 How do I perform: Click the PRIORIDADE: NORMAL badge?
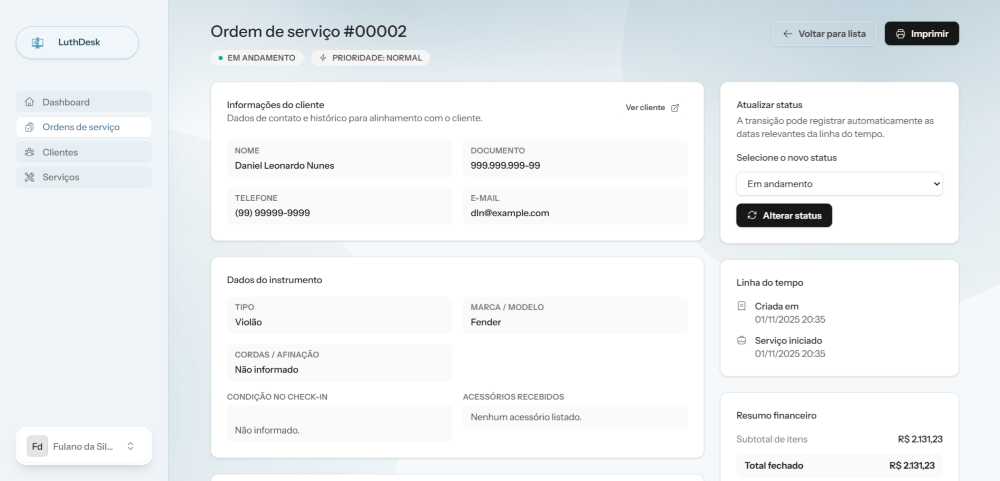click(x=371, y=58)
